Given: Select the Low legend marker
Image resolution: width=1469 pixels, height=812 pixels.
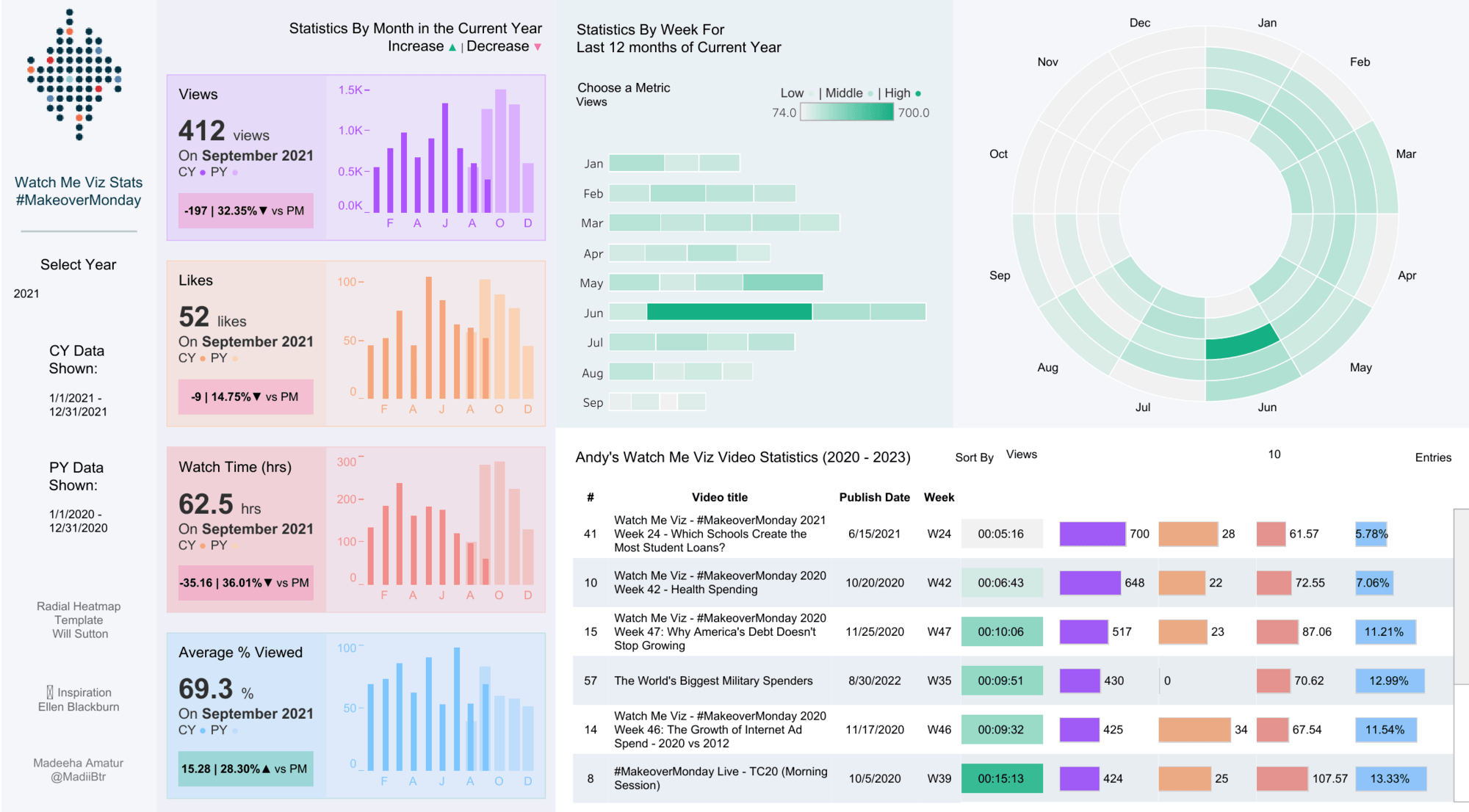Looking at the screenshot, I should click(810, 93).
